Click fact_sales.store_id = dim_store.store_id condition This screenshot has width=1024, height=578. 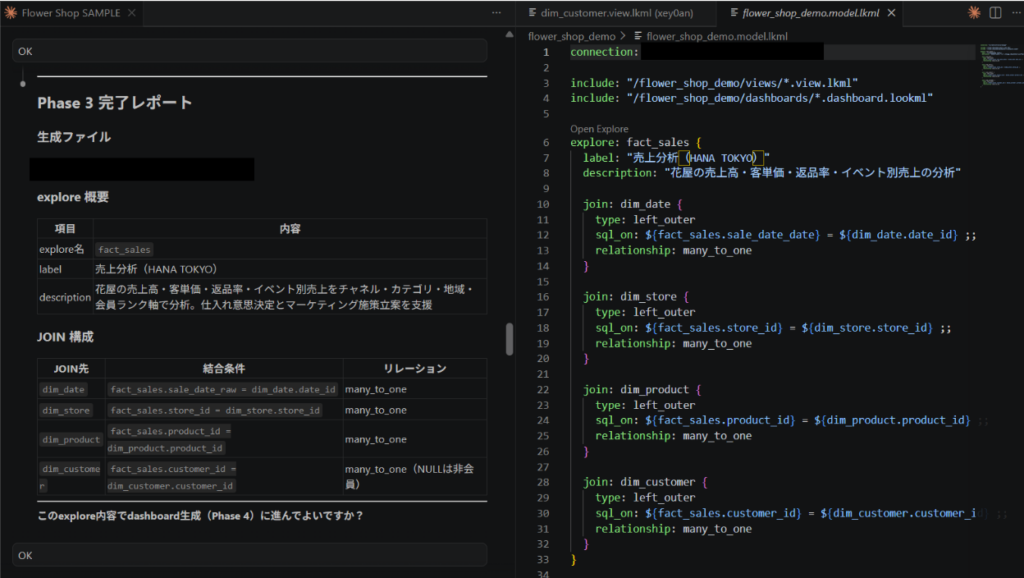[x=216, y=410]
